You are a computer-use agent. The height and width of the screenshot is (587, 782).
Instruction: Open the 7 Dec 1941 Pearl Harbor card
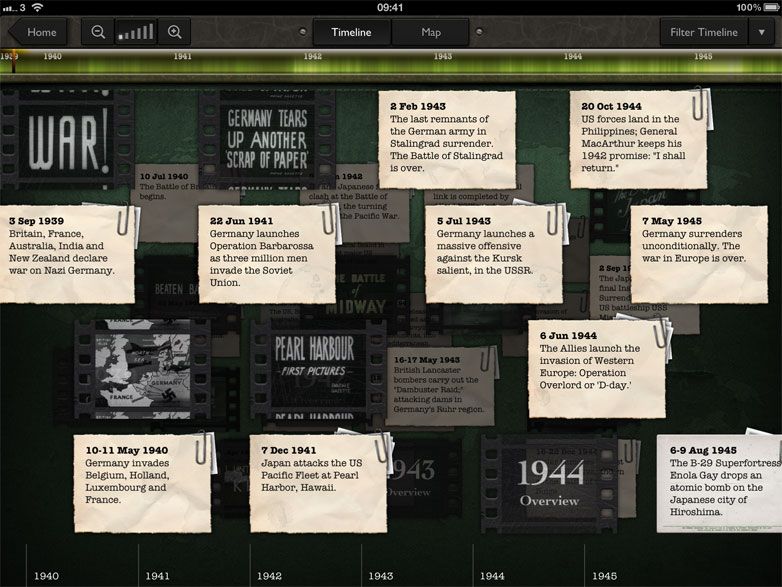[318, 484]
